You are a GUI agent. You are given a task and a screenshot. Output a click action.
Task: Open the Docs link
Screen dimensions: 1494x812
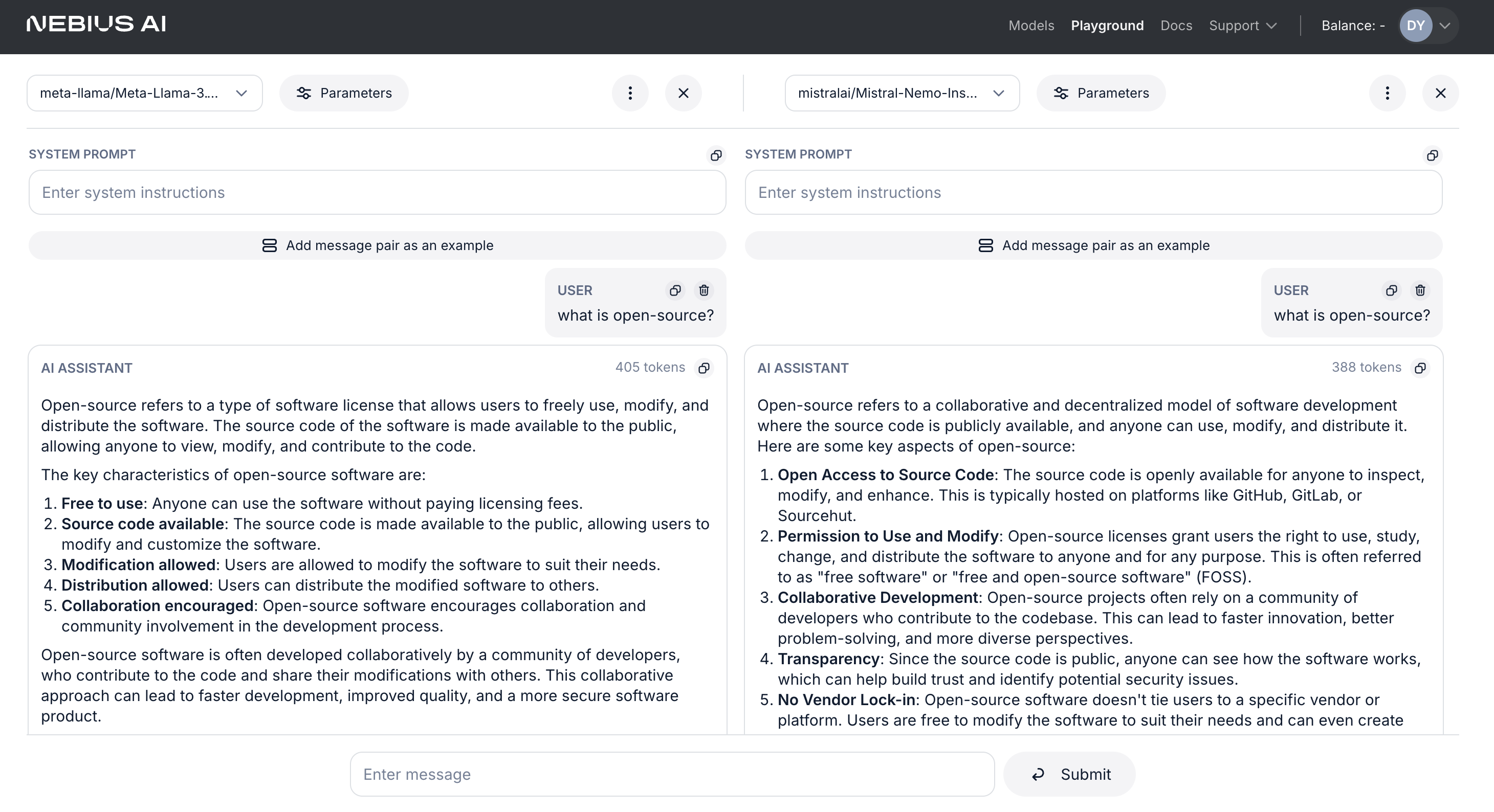point(1176,26)
